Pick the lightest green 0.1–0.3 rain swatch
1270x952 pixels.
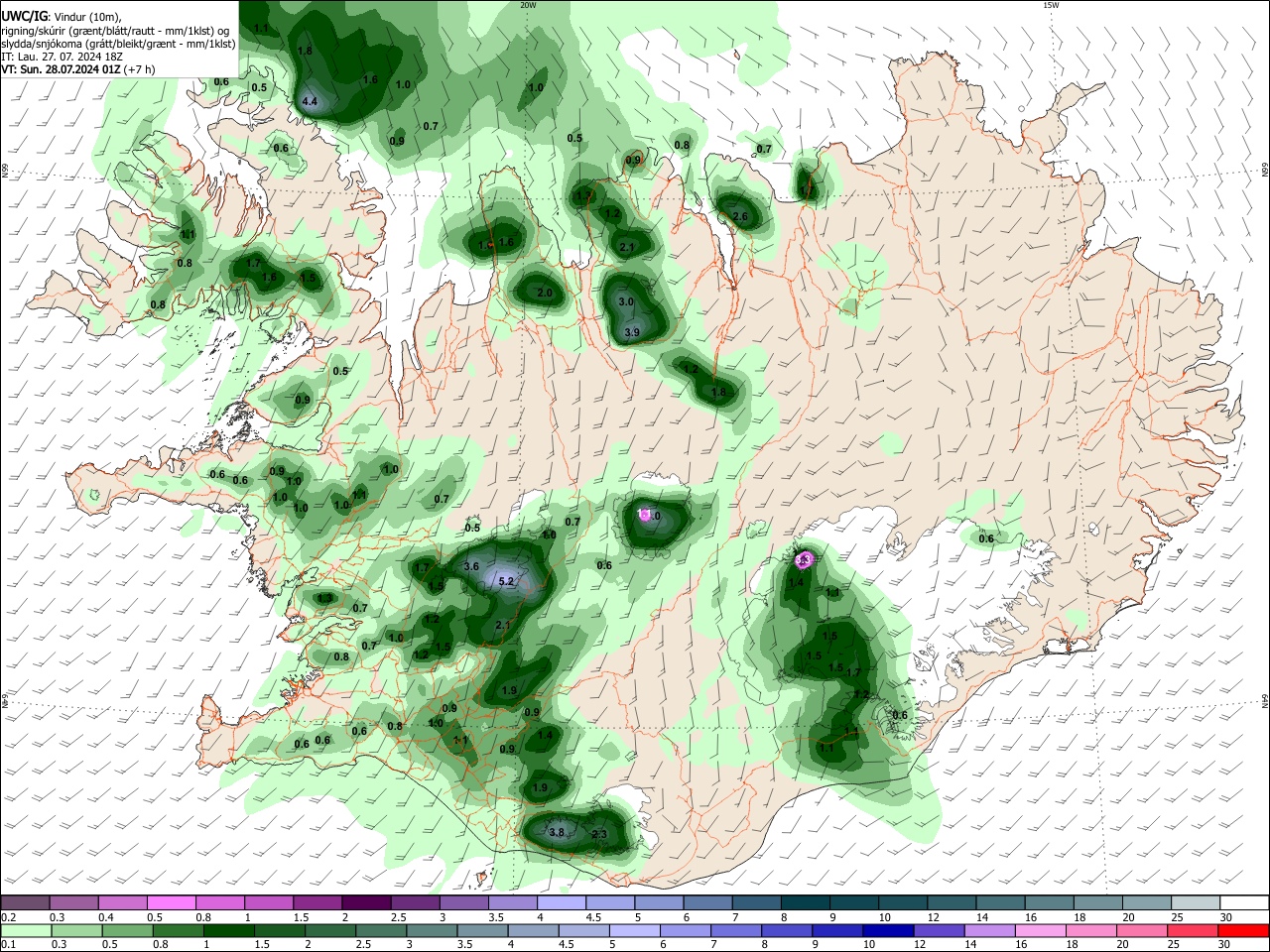25,930
